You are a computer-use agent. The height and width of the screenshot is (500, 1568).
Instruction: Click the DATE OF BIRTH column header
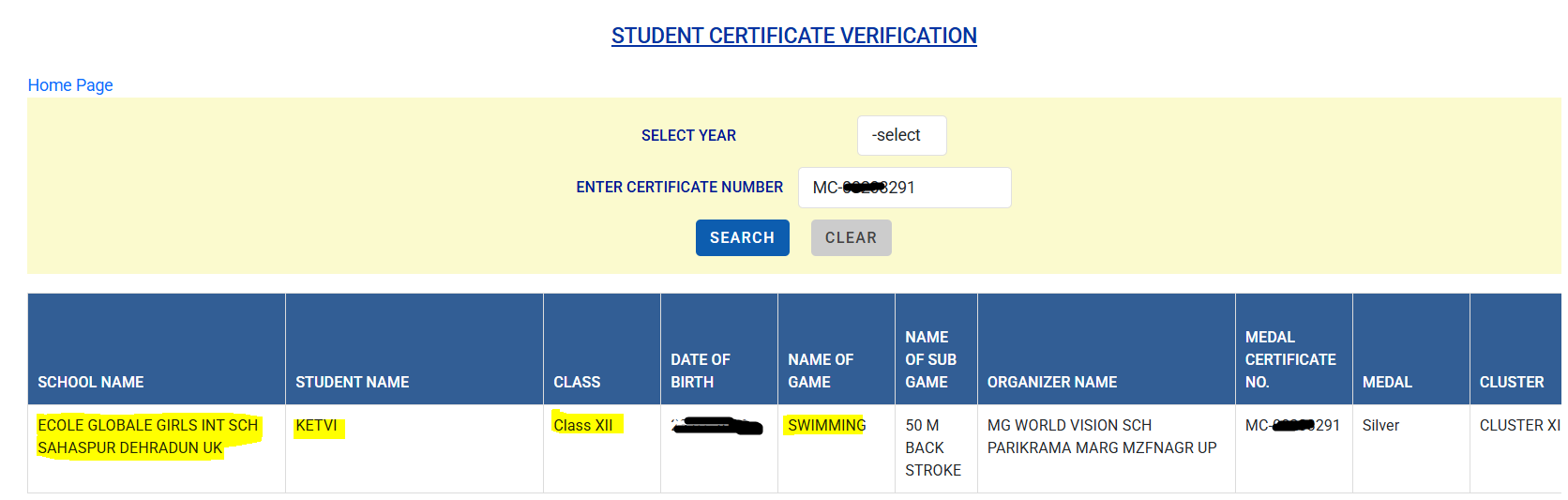click(x=719, y=349)
